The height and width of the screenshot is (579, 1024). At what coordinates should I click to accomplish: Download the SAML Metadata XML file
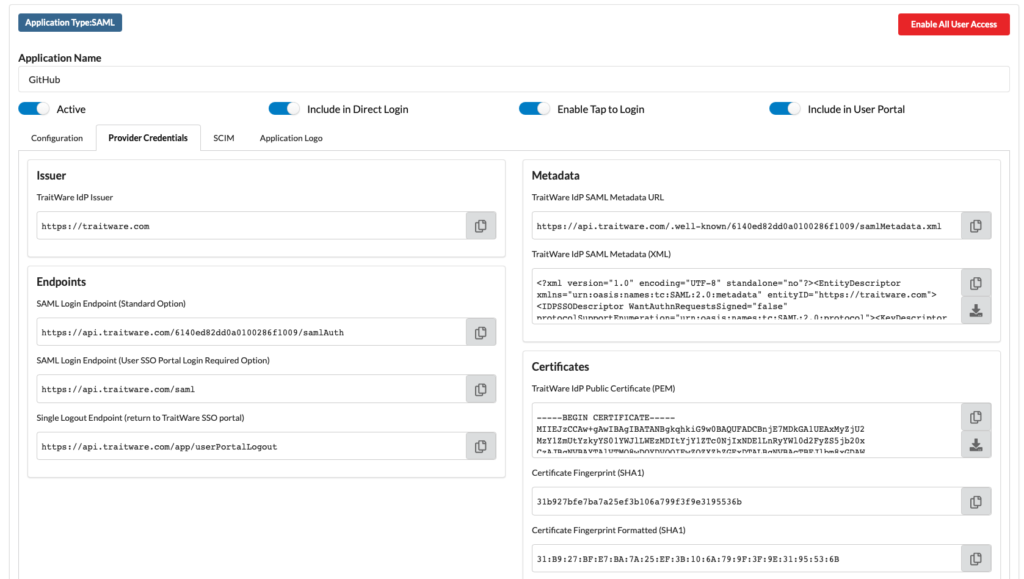[976, 311]
